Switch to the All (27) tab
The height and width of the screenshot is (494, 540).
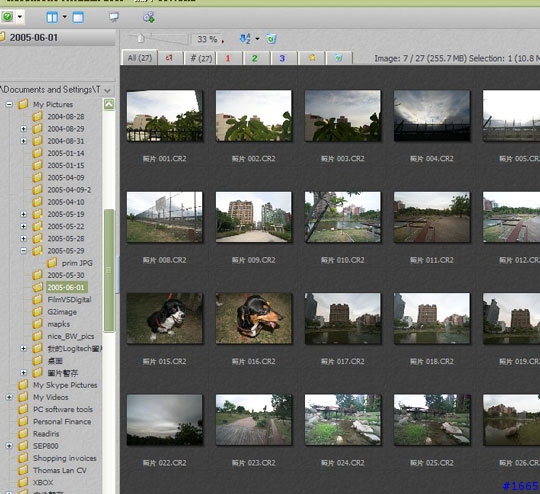[x=139, y=58]
